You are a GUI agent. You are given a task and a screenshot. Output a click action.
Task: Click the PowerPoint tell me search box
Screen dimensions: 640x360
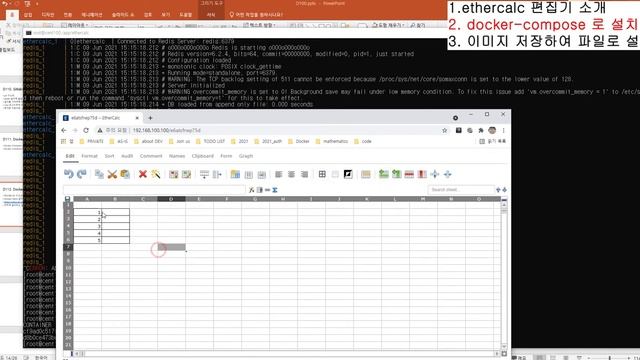tap(256, 14)
